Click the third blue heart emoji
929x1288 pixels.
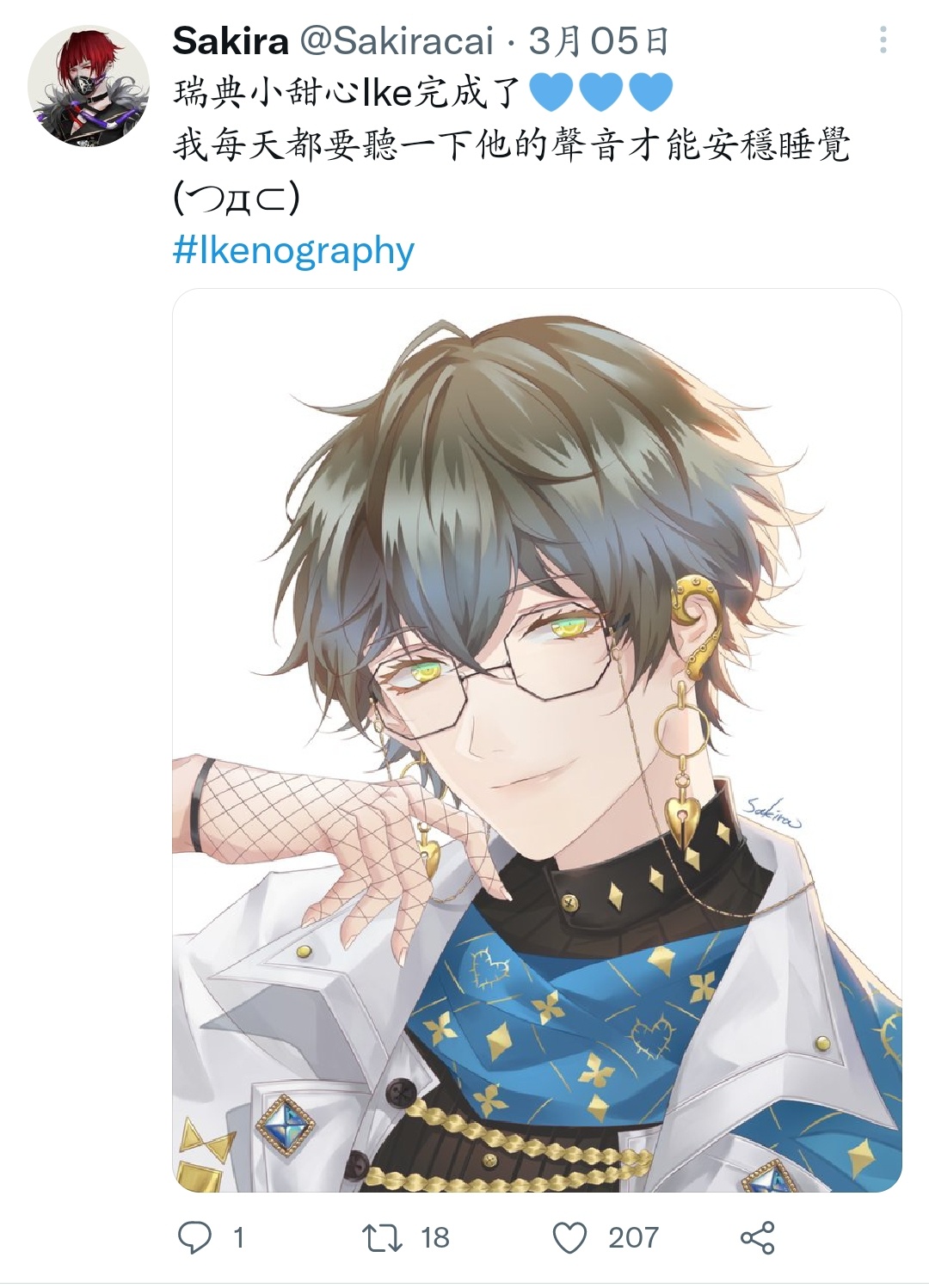pyautogui.click(x=651, y=92)
